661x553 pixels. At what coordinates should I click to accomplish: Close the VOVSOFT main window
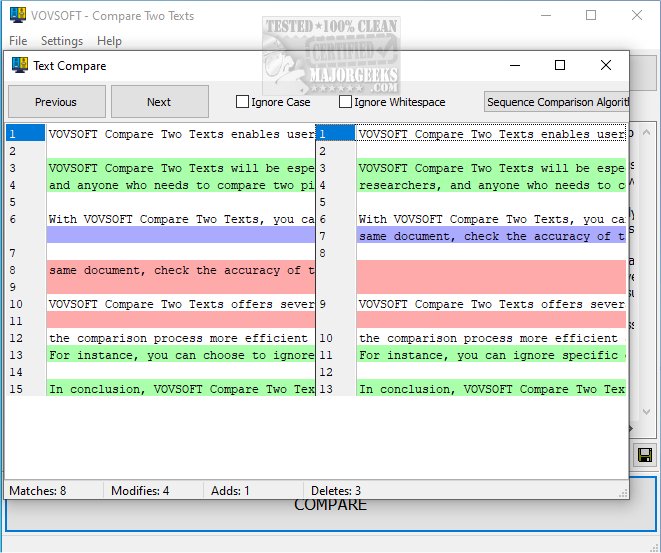pyautogui.click(x=637, y=15)
